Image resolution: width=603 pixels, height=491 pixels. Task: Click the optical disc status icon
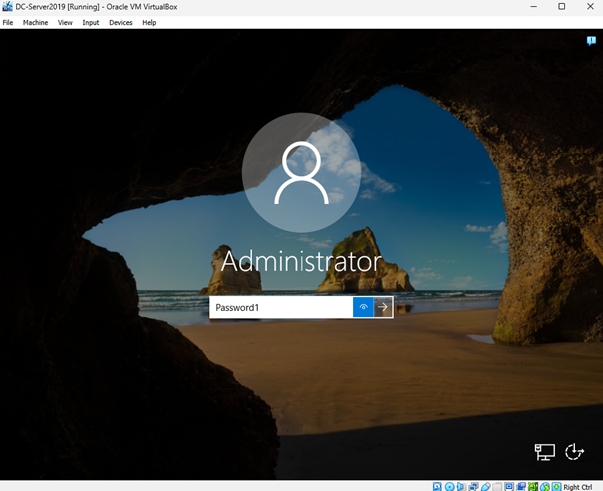450,486
